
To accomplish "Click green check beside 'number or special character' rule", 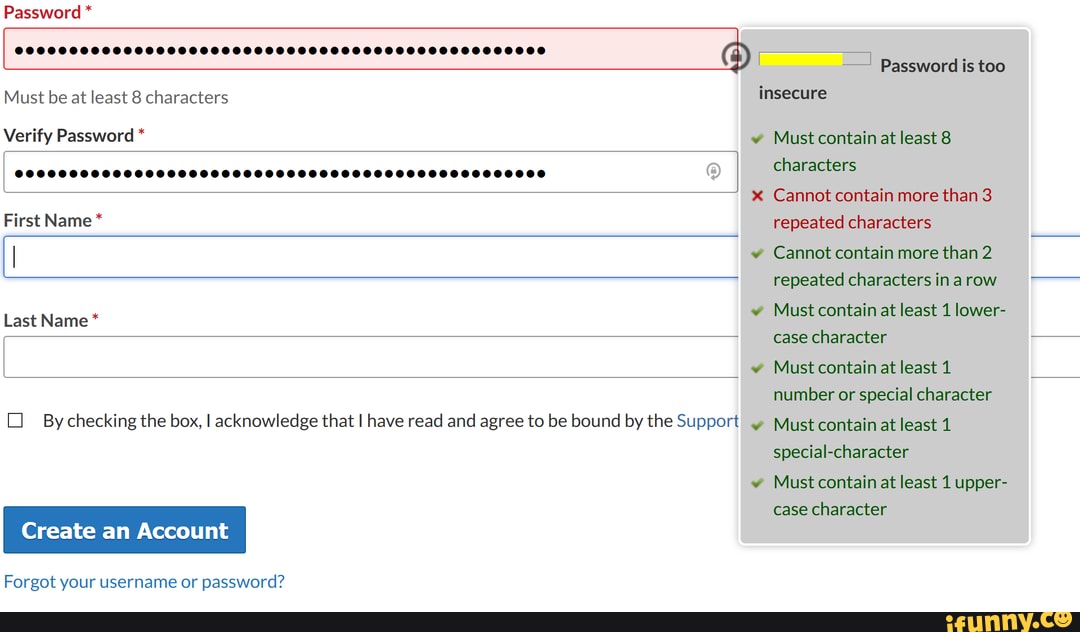I will pos(757,367).
